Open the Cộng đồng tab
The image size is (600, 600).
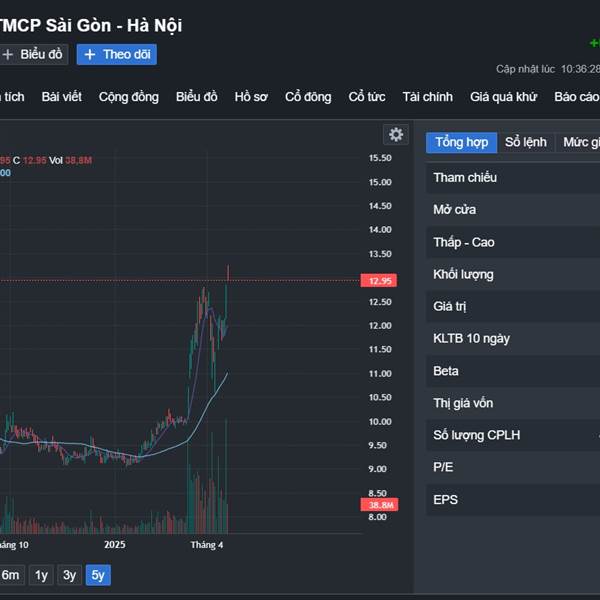point(129,97)
